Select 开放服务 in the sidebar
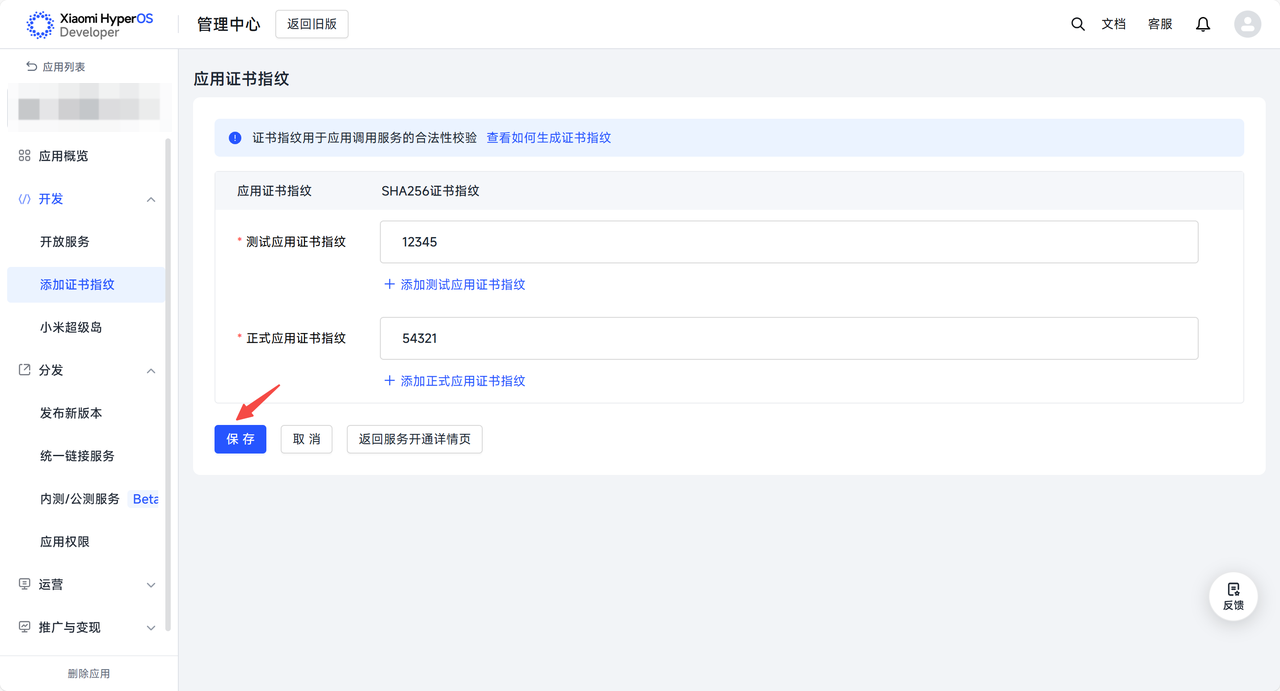This screenshot has width=1280, height=691. (65, 242)
